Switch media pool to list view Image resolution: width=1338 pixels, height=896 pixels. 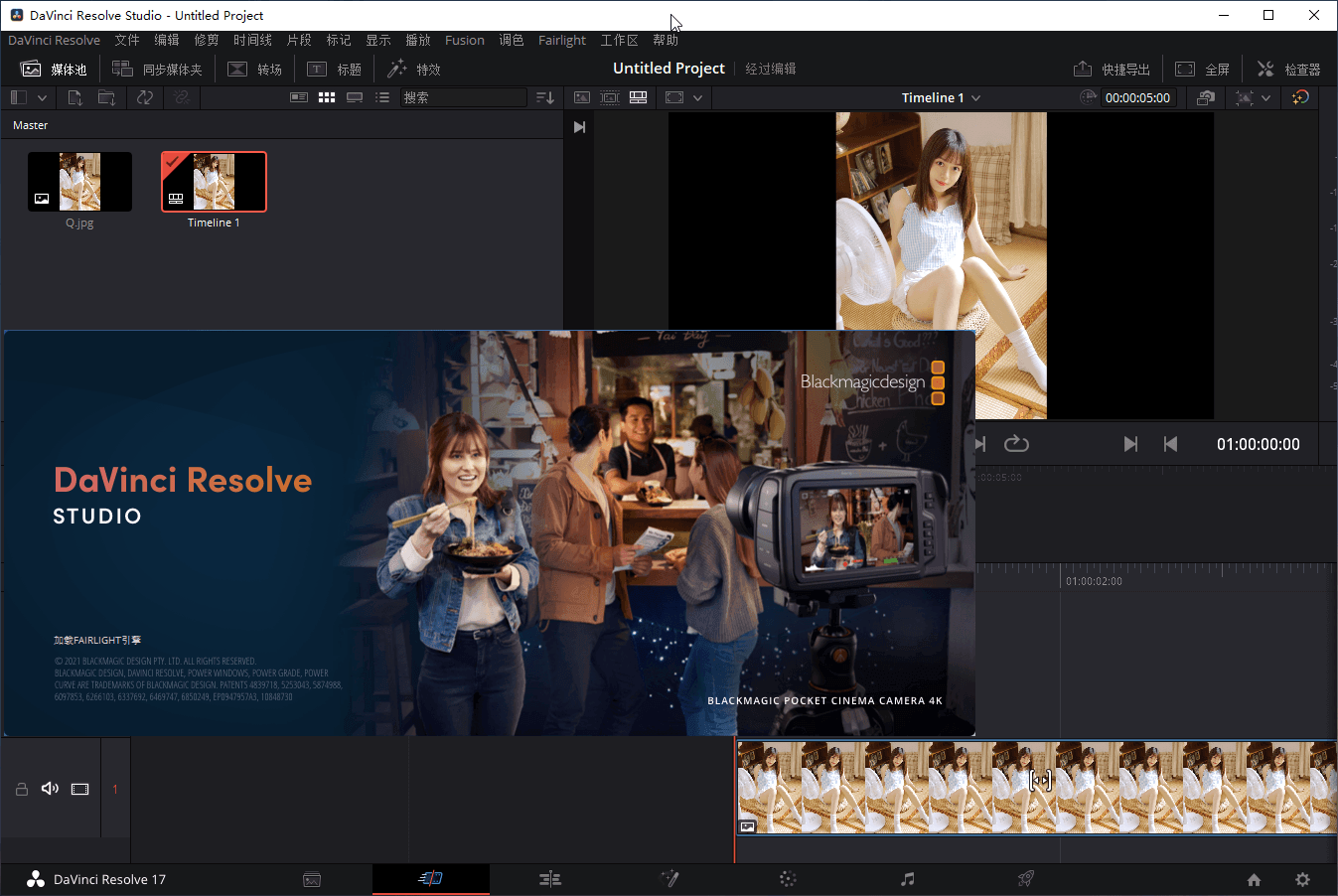point(382,97)
